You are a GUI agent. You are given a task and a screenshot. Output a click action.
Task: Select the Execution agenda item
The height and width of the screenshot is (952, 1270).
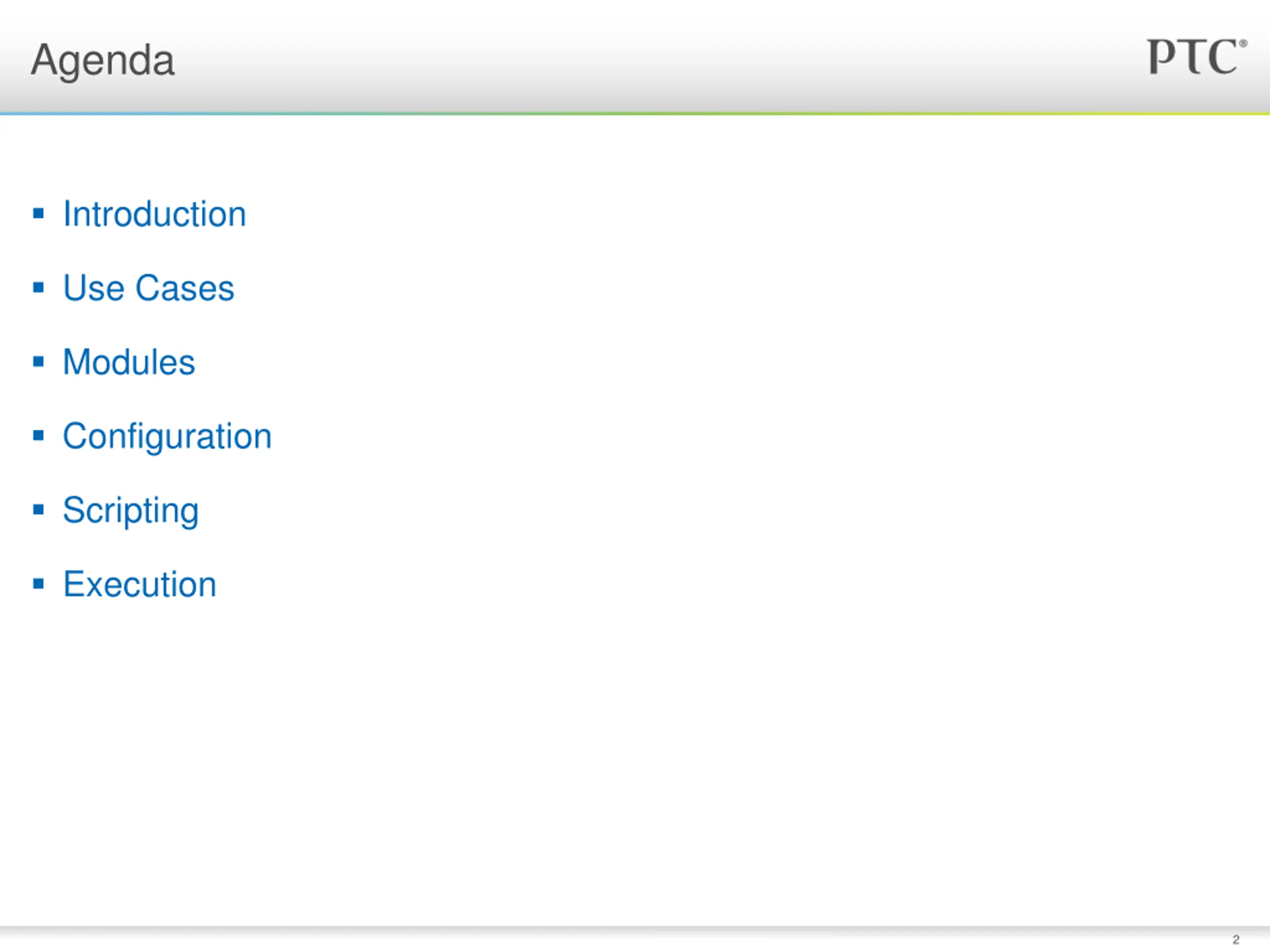140,584
